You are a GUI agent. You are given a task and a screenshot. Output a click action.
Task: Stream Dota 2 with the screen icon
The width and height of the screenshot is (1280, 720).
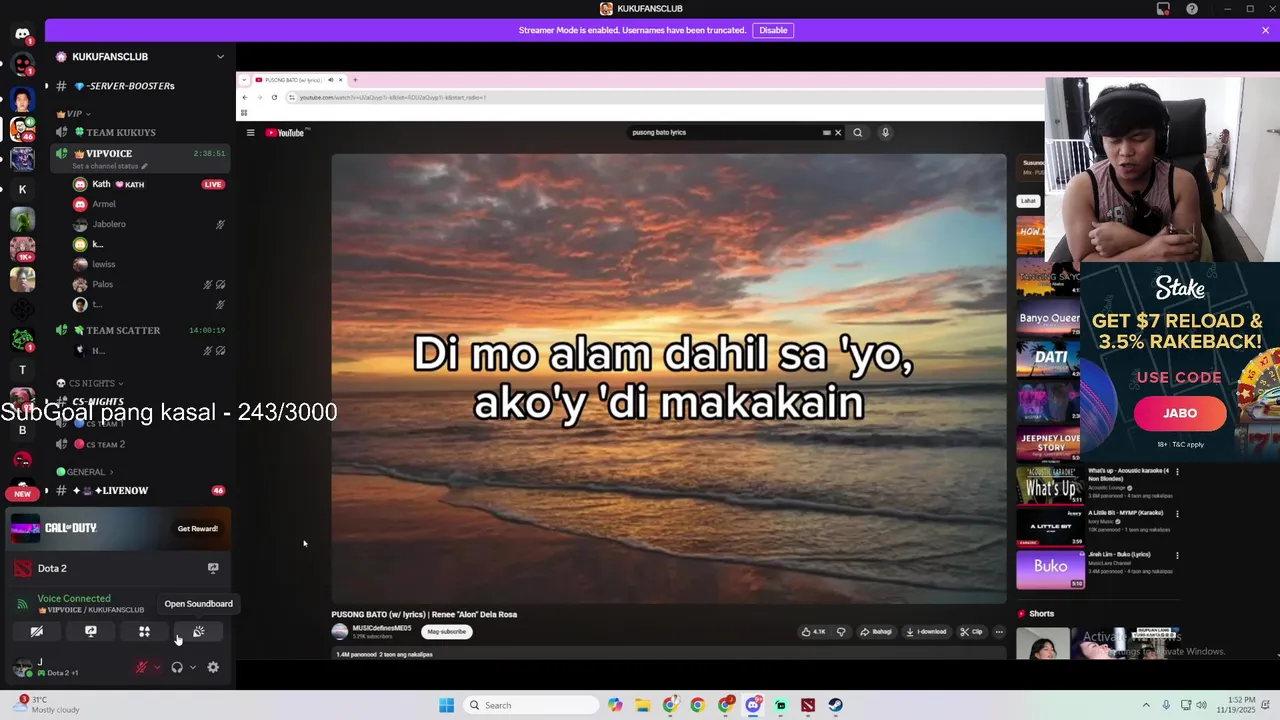(213, 568)
